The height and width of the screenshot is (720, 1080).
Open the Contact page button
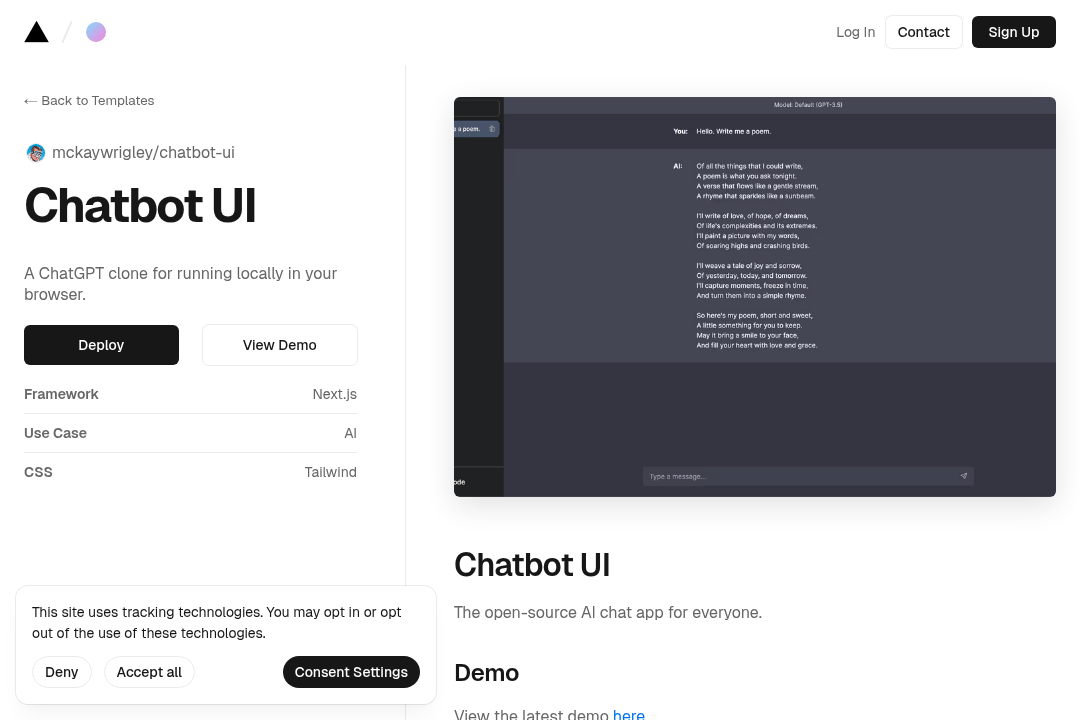click(923, 32)
